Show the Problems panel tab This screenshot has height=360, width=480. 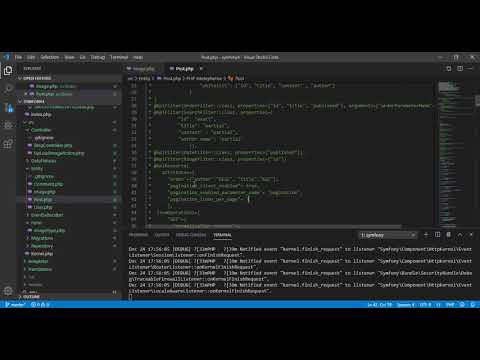pyautogui.click(x=138, y=235)
